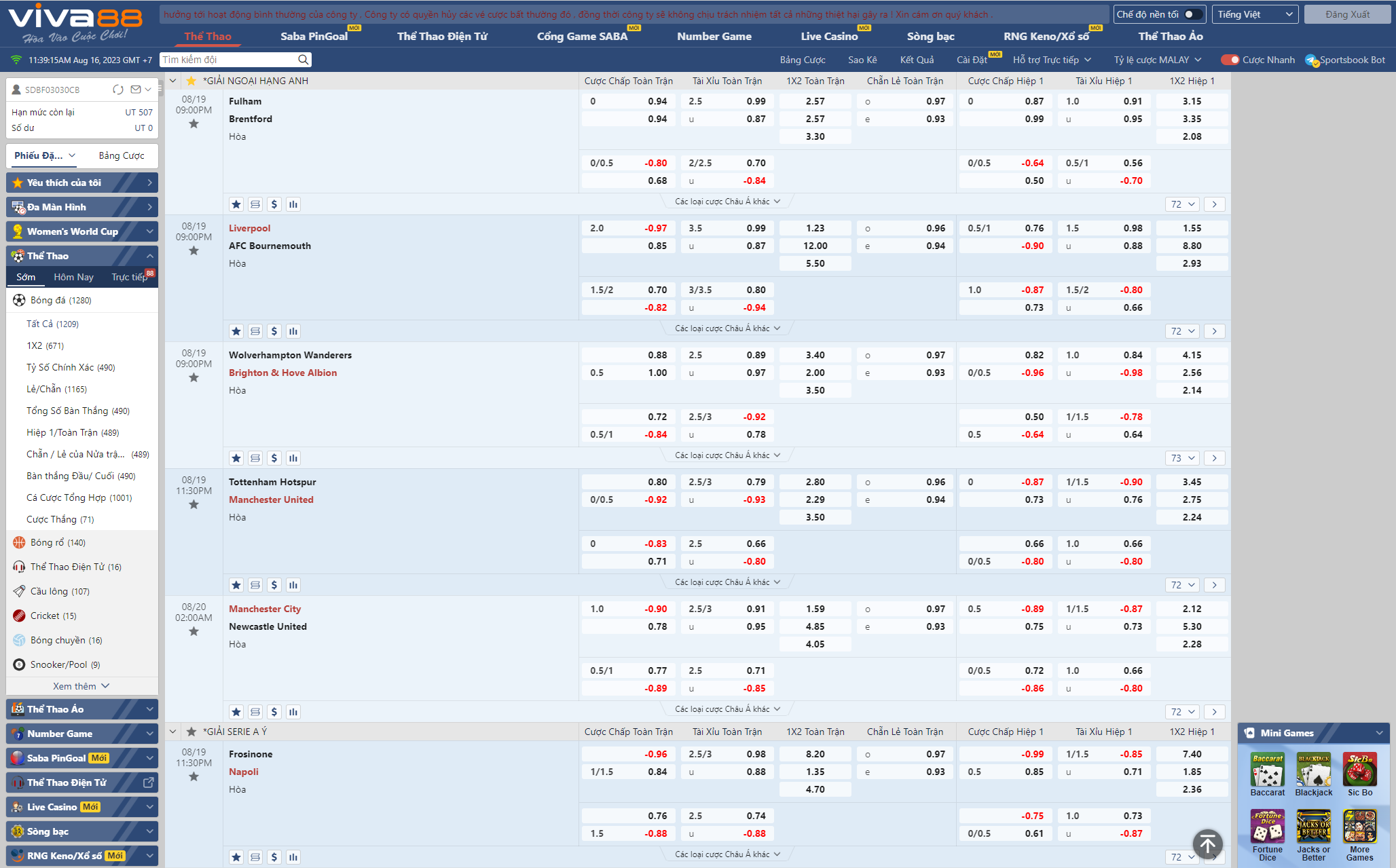The width and height of the screenshot is (1396, 868).
Task: Open stats chart icon under Manchester City match
Action: [293, 712]
